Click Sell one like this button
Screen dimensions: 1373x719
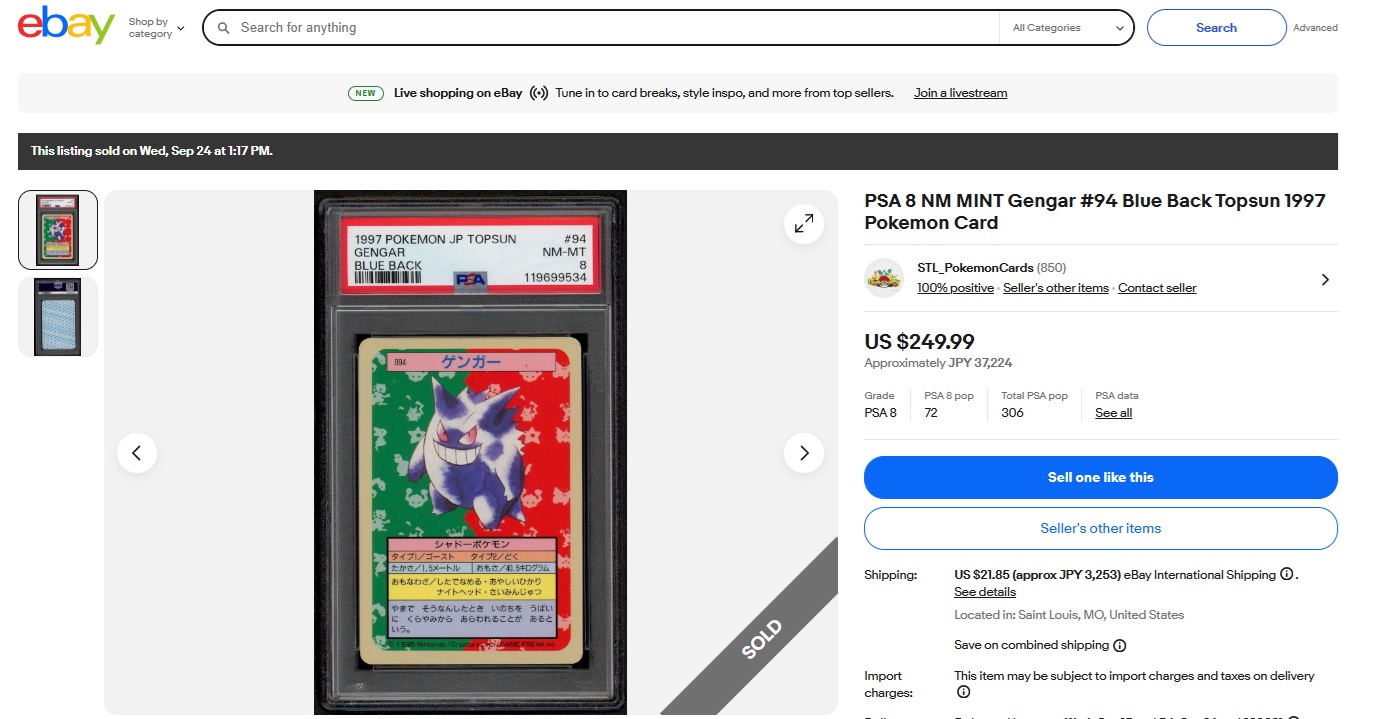coord(1101,478)
